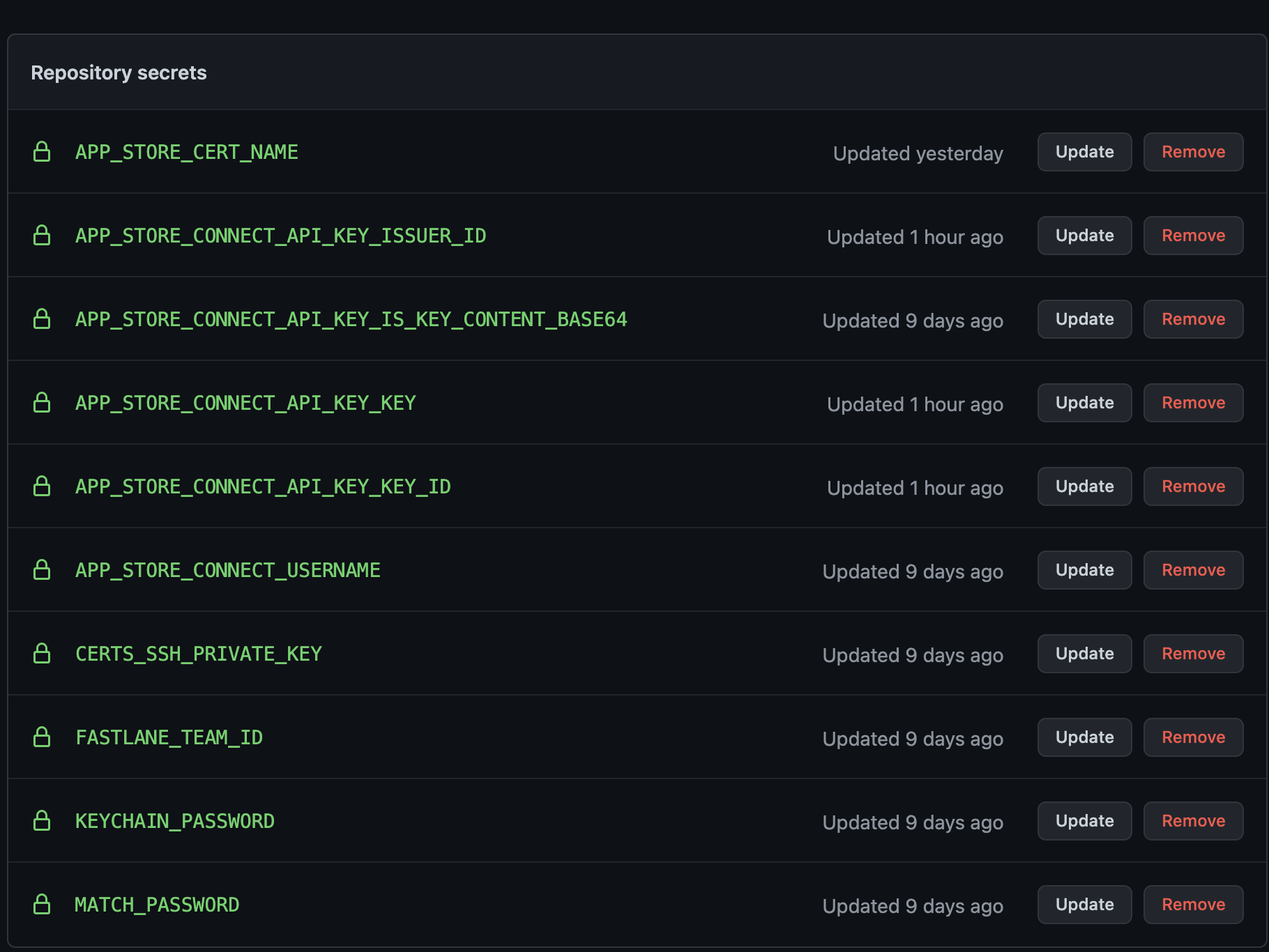The image size is (1269, 952).
Task: Click lock icon next to FASTLANE_TEAM_ID
Action: pyautogui.click(x=42, y=737)
